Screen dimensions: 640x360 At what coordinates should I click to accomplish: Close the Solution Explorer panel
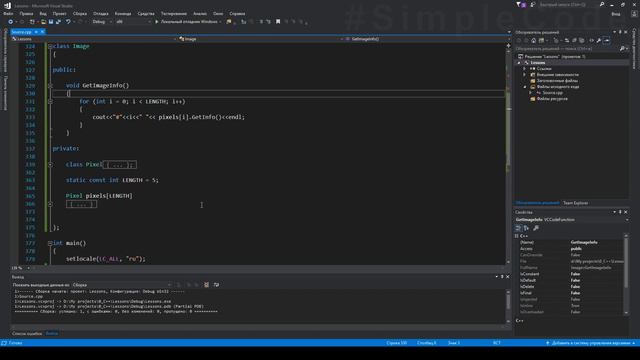tap(626, 32)
